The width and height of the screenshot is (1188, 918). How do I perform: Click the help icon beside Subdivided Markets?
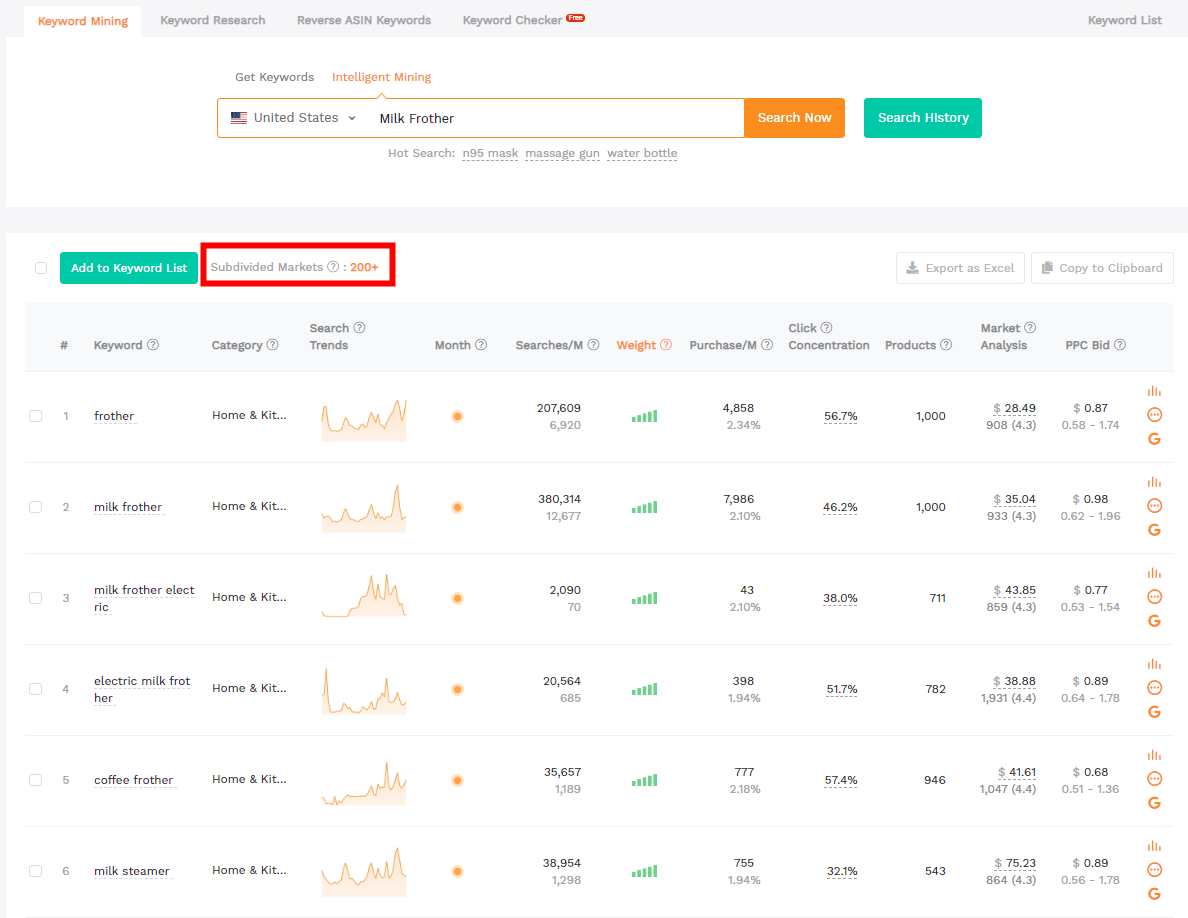(333, 267)
